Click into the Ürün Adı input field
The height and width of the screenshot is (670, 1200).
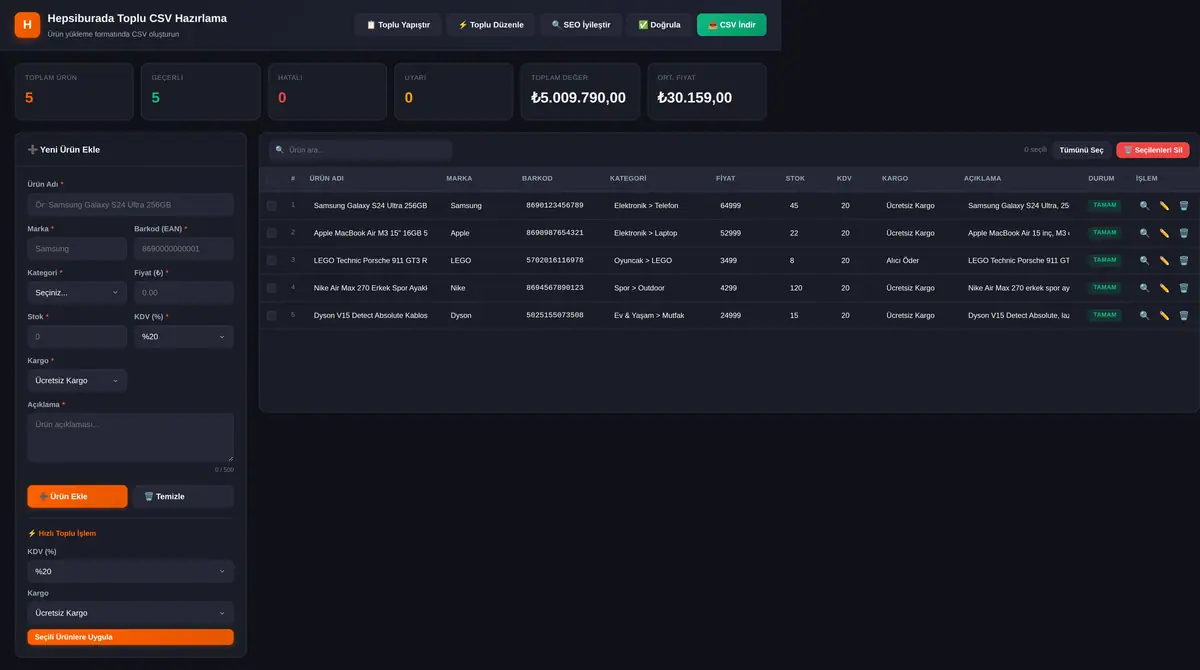coord(130,205)
